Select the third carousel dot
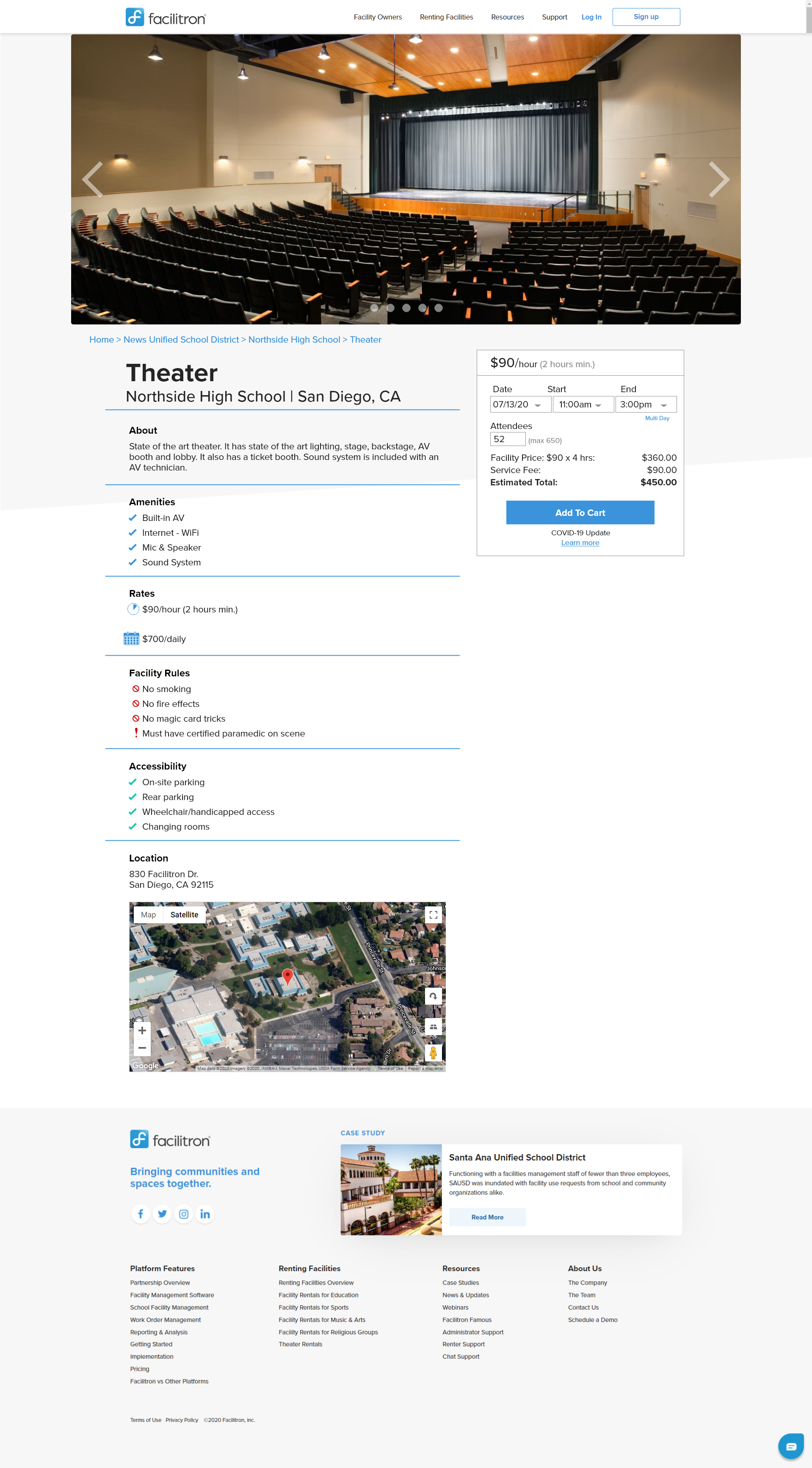The width and height of the screenshot is (812, 1468). [x=406, y=308]
